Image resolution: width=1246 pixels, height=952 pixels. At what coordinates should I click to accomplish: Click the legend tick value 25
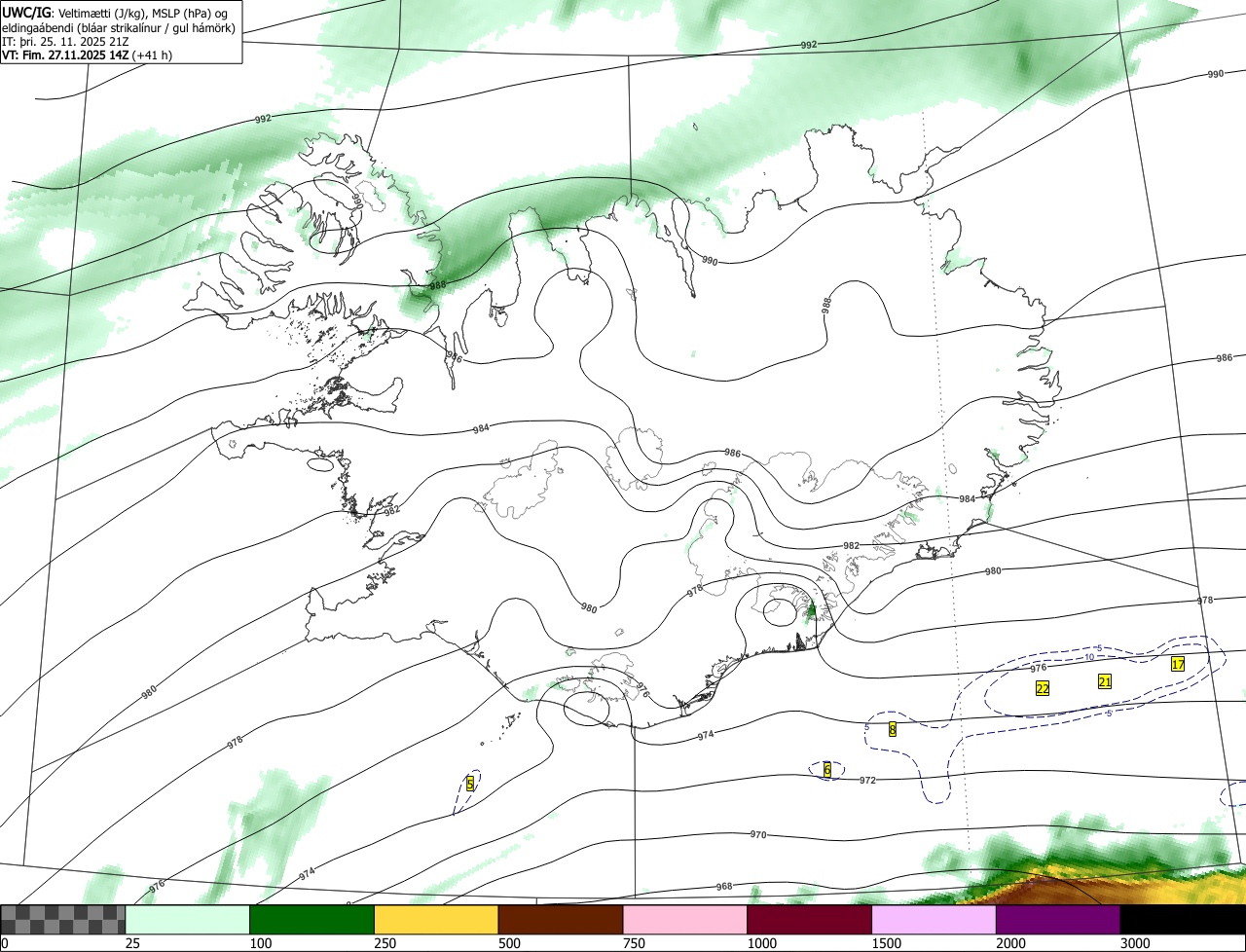click(132, 943)
